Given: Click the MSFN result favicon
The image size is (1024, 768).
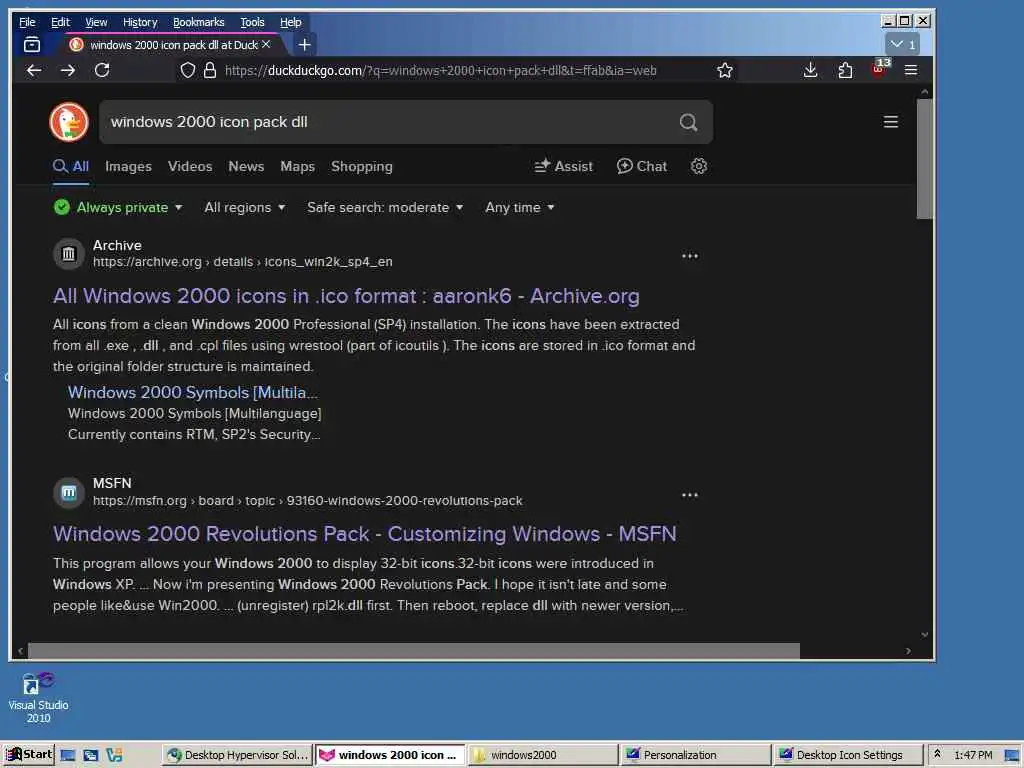Looking at the screenshot, I should pyautogui.click(x=69, y=493).
